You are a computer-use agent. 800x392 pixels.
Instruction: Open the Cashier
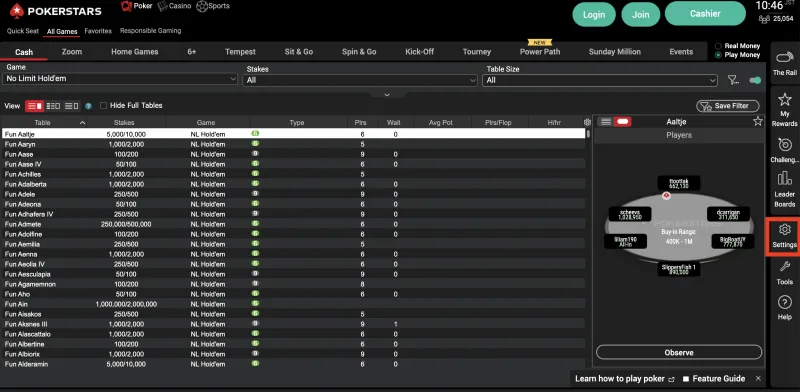coord(705,14)
